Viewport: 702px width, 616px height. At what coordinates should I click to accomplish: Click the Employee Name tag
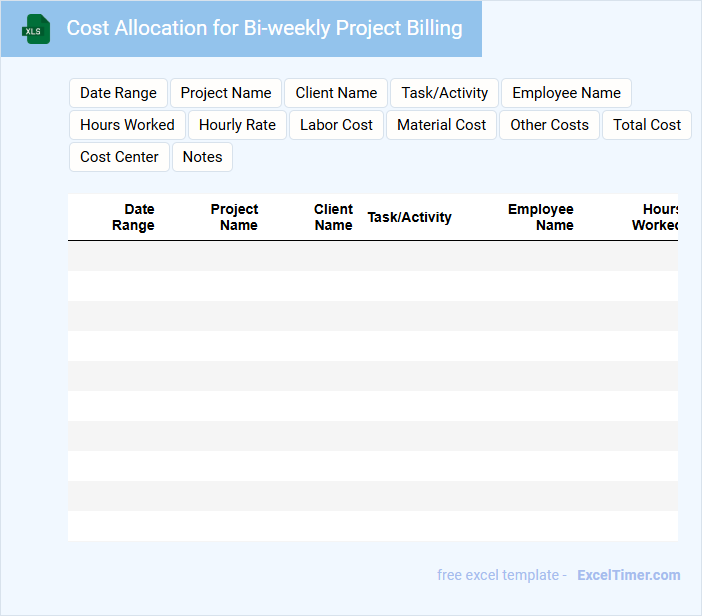[x=566, y=93]
